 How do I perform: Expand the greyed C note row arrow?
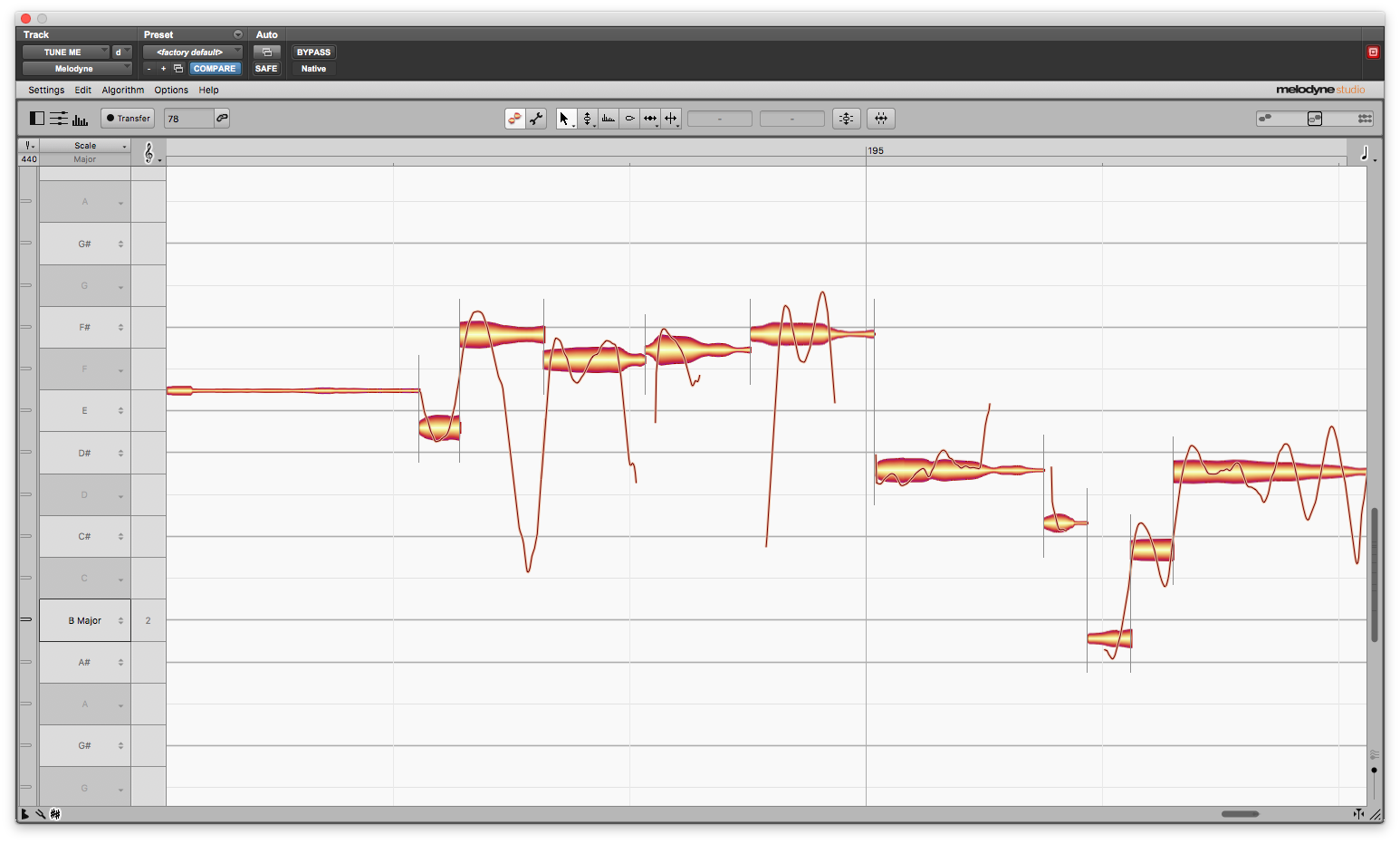[x=120, y=580]
